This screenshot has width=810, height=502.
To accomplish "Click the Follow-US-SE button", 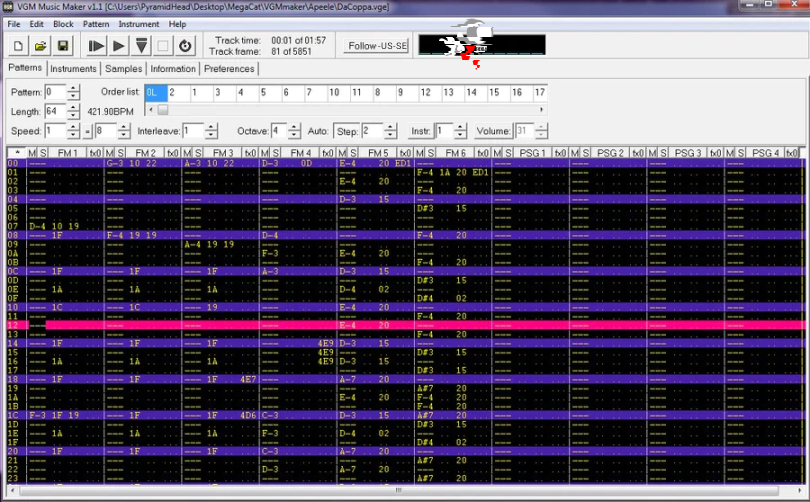I will point(376,46).
